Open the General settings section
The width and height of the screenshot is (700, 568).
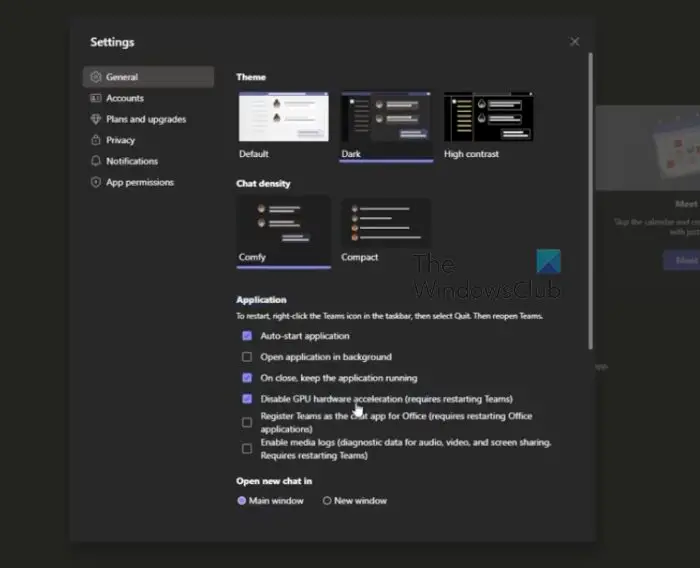pos(148,77)
